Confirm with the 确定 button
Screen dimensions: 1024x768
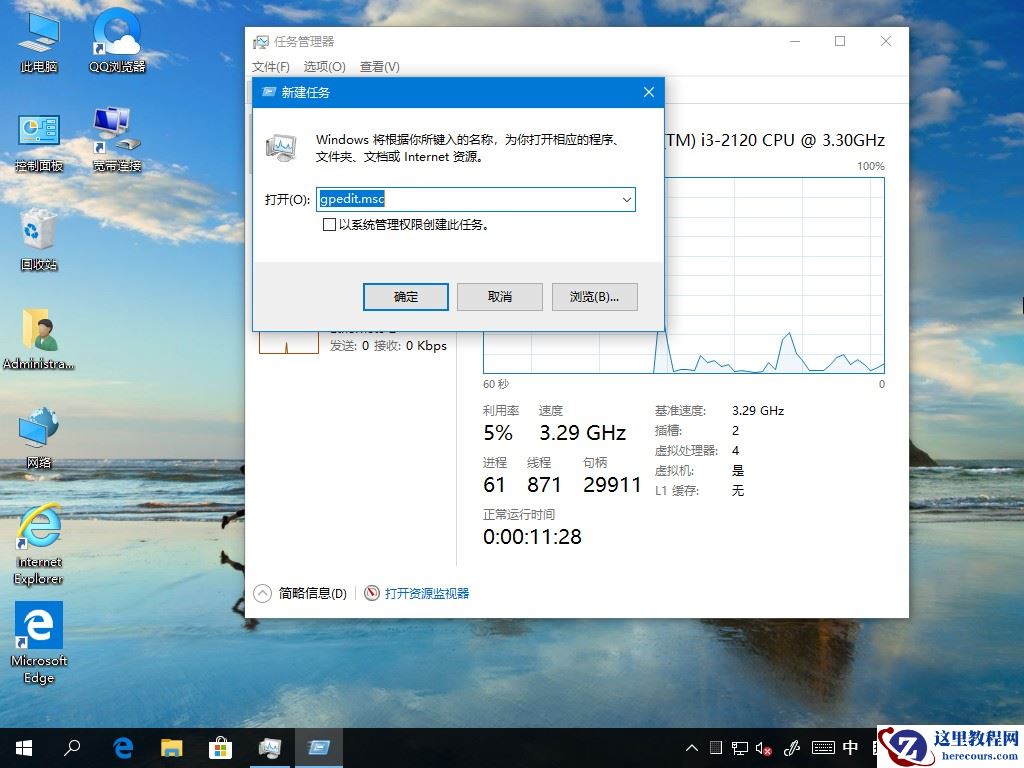(405, 296)
